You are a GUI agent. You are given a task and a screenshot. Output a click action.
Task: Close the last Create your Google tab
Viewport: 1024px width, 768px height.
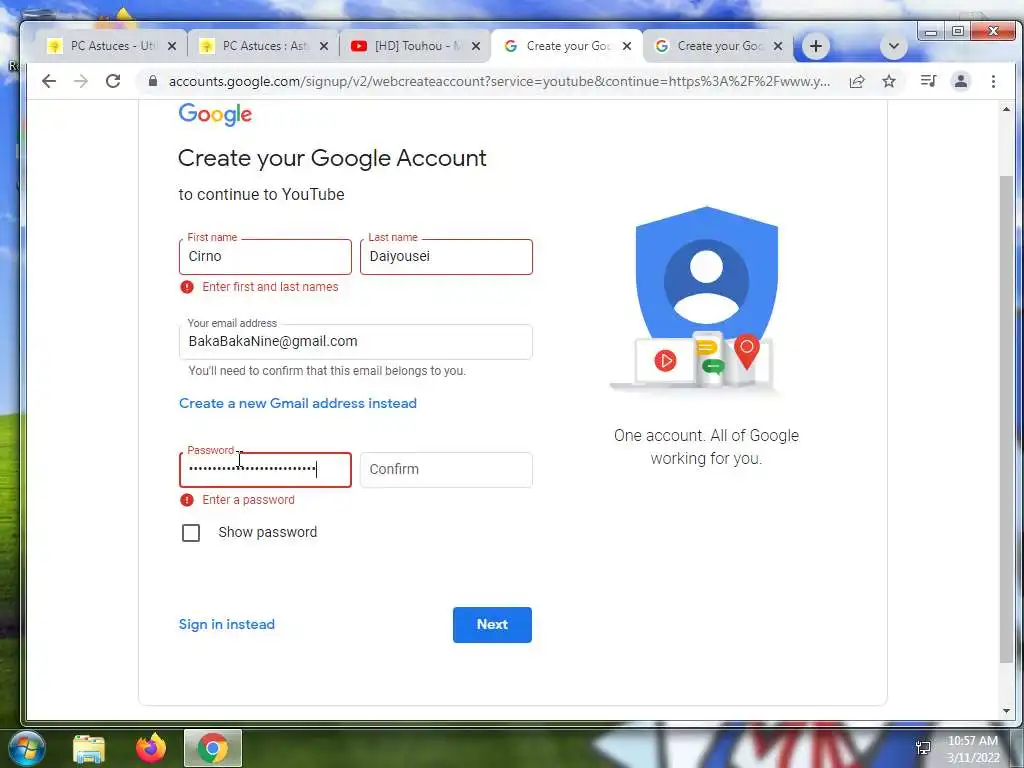(x=778, y=46)
